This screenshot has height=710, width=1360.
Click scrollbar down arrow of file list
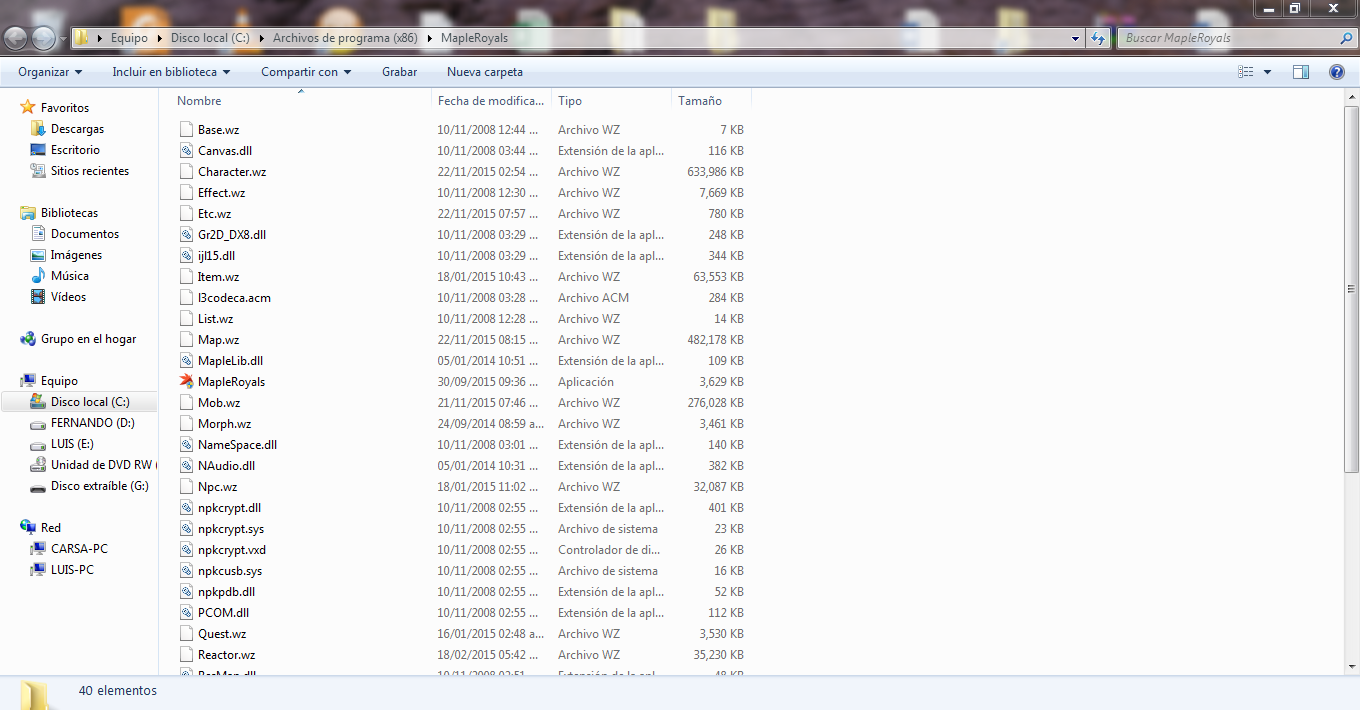[x=1351, y=667]
